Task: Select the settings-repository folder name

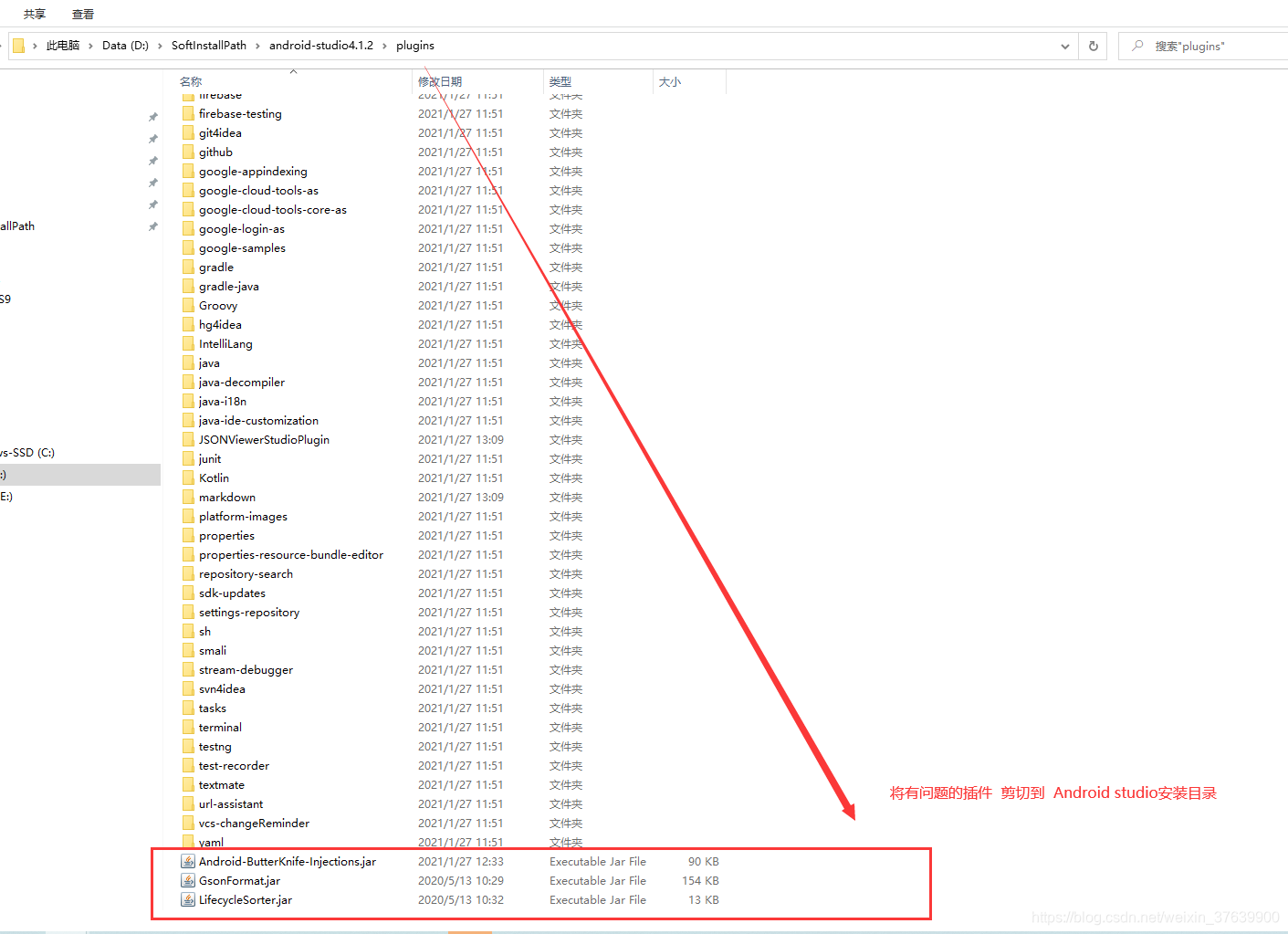Action: (x=249, y=613)
